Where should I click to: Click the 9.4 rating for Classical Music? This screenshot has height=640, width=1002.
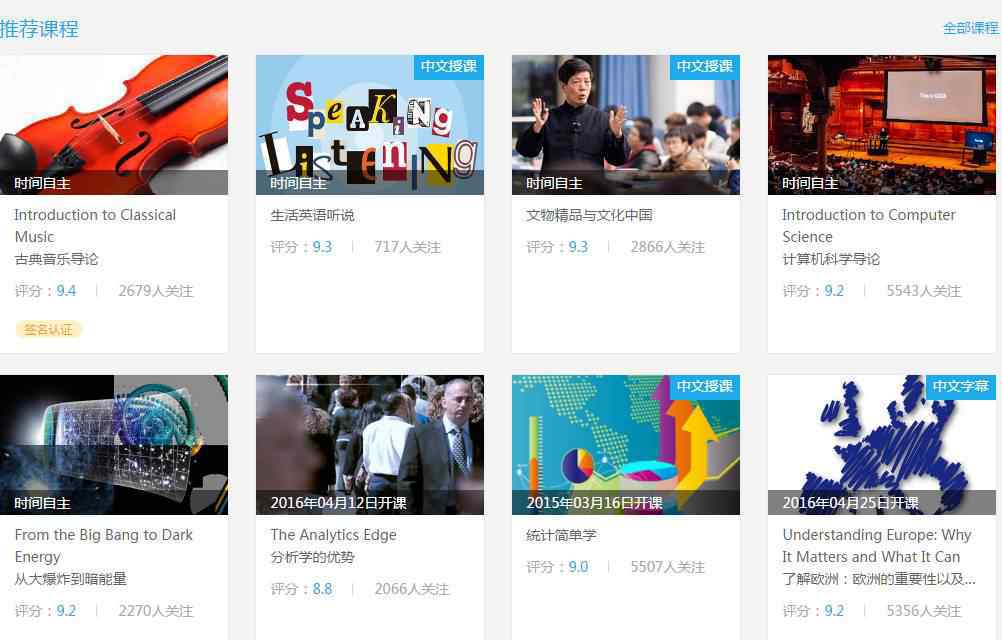pyautogui.click(x=66, y=291)
